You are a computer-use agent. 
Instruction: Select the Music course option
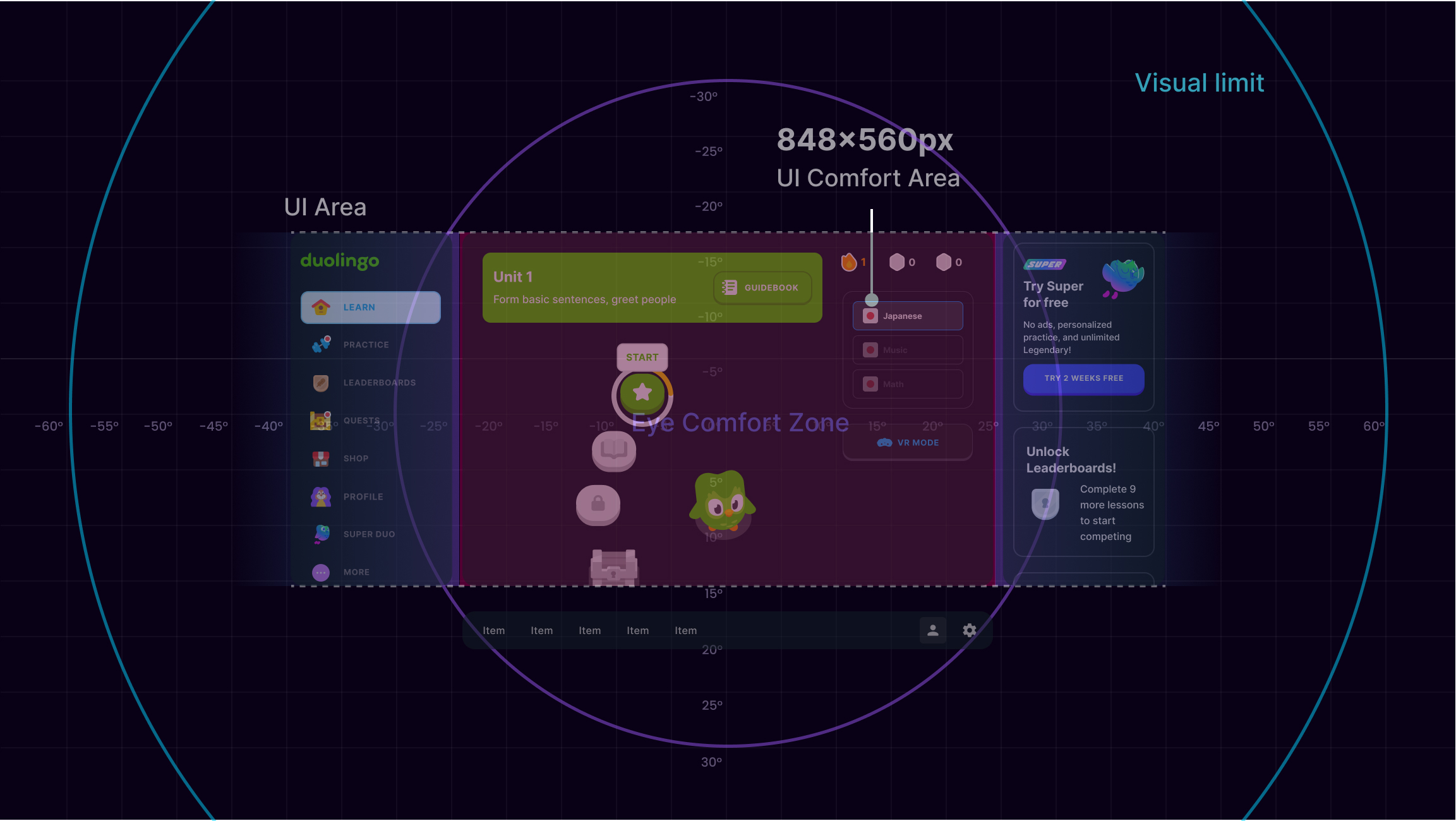click(908, 350)
